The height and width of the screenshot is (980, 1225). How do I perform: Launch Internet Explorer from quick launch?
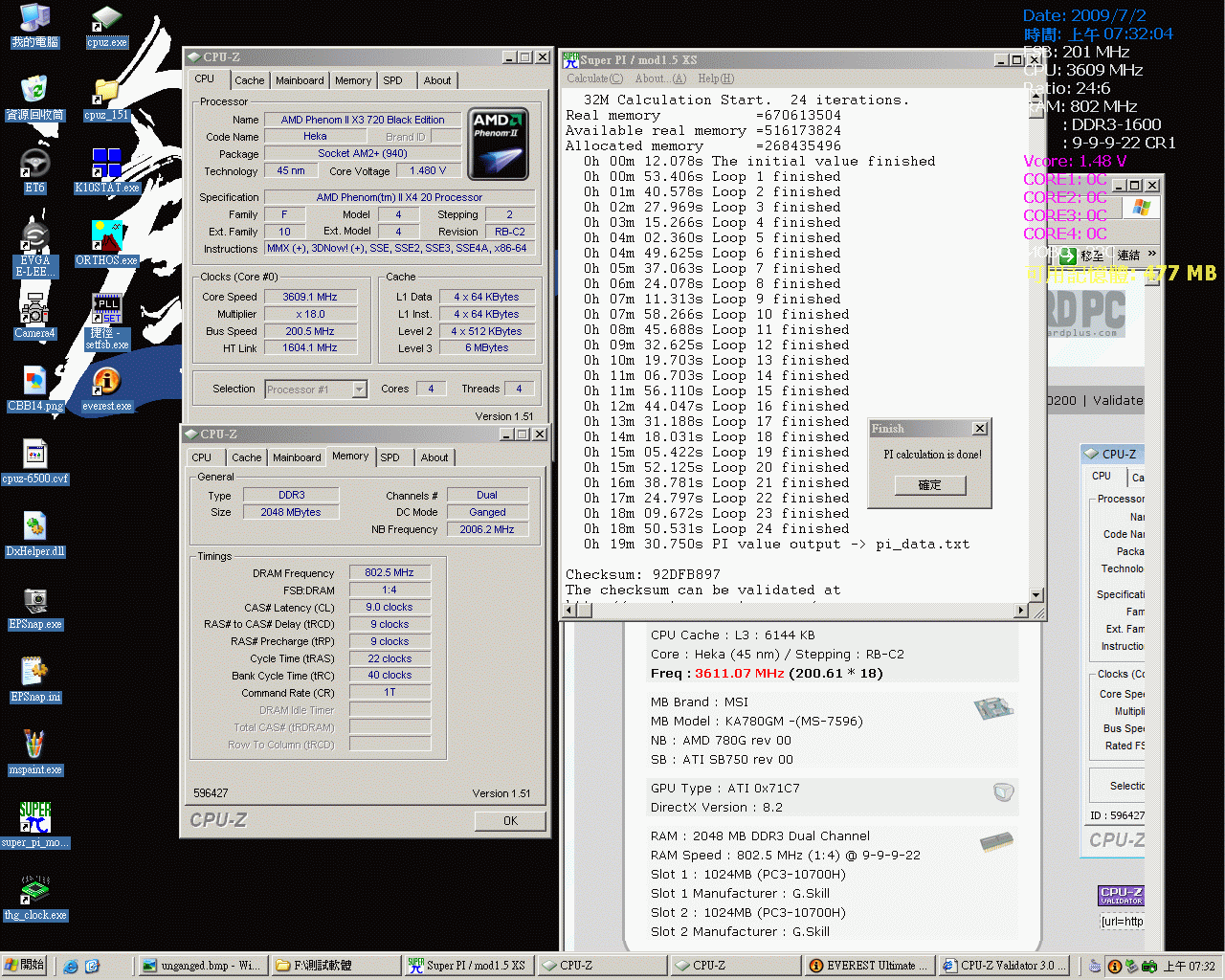click(71, 966)
